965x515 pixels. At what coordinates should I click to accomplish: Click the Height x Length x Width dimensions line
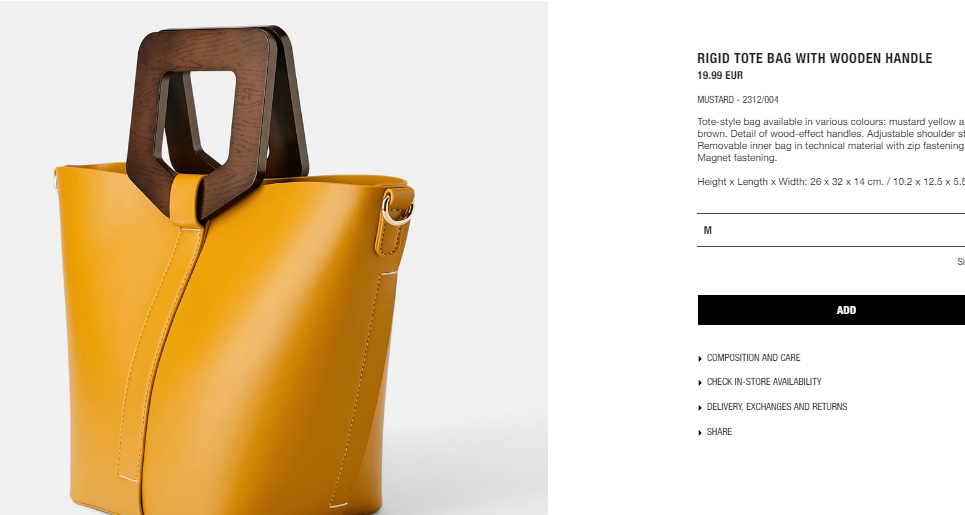[x=831, y=182]
